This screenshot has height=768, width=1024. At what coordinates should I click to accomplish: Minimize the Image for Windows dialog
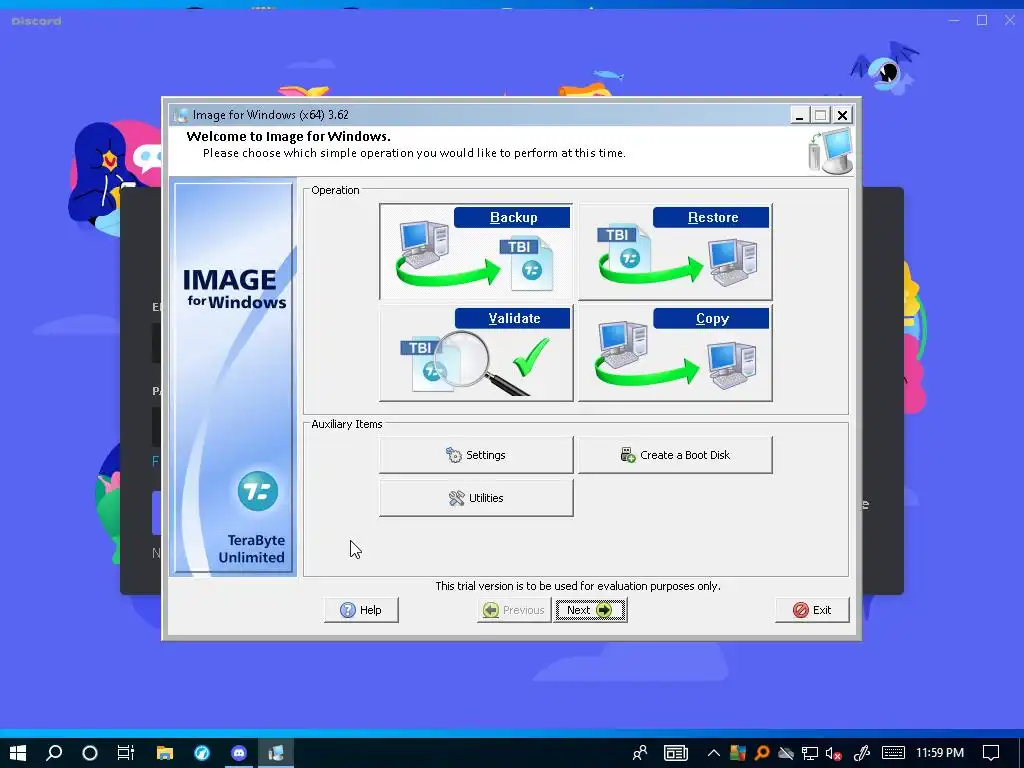[799, 116]
